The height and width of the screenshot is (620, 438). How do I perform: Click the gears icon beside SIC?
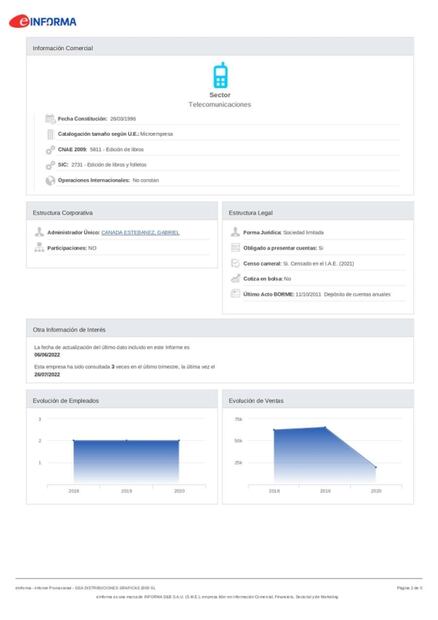click(x=50, y=165)
